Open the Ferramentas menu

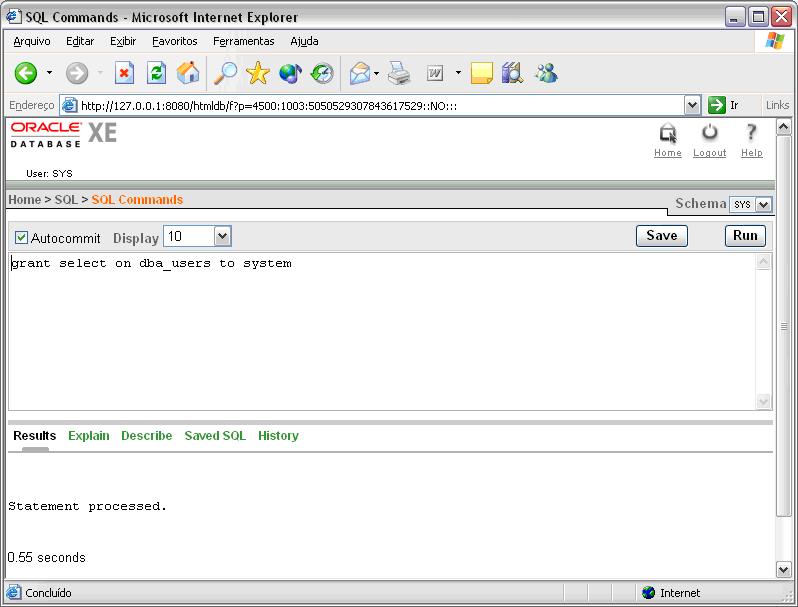(x=243, y=41)
